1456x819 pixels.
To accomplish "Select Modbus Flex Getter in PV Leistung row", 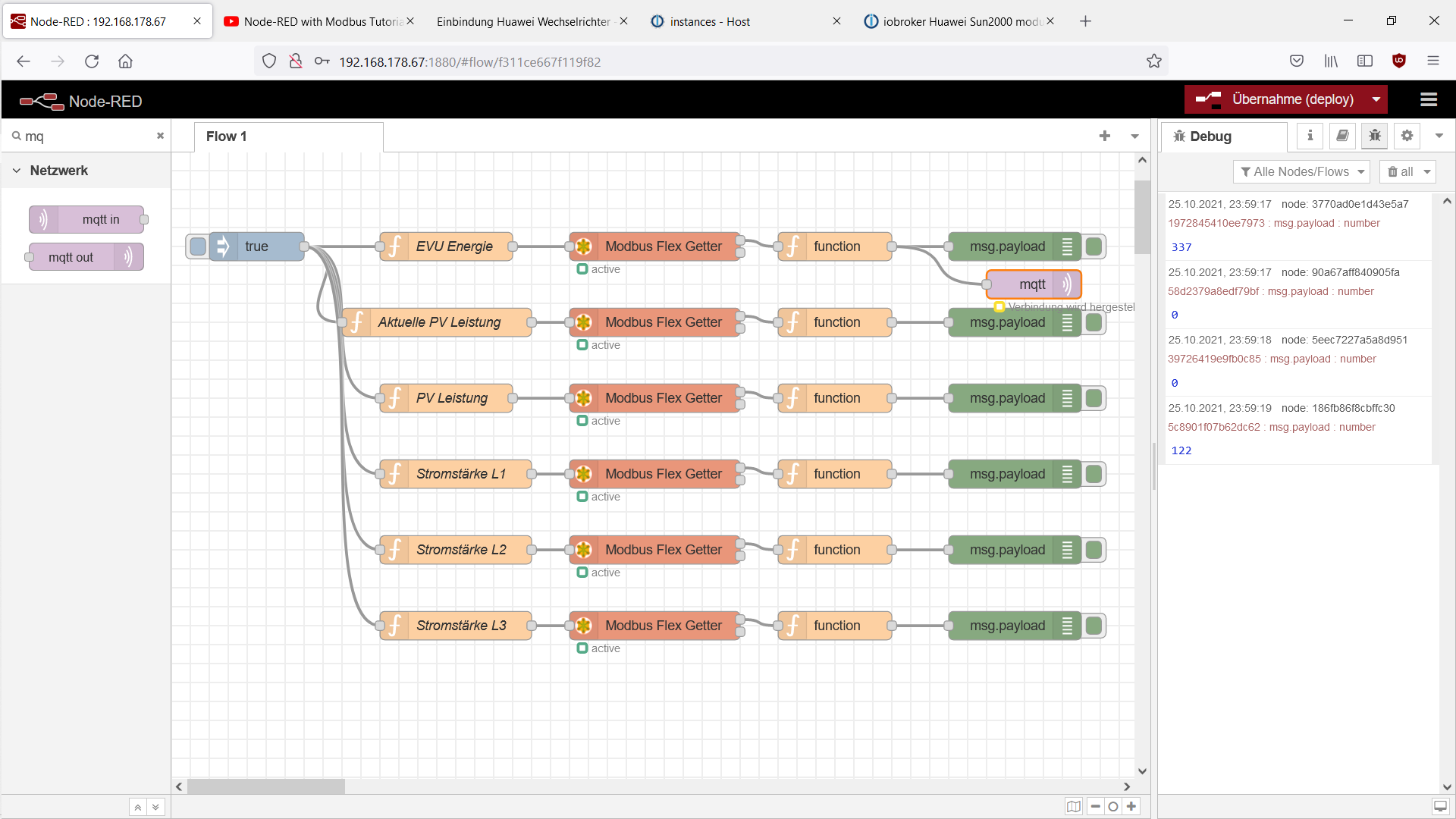I will pos(654,398).
